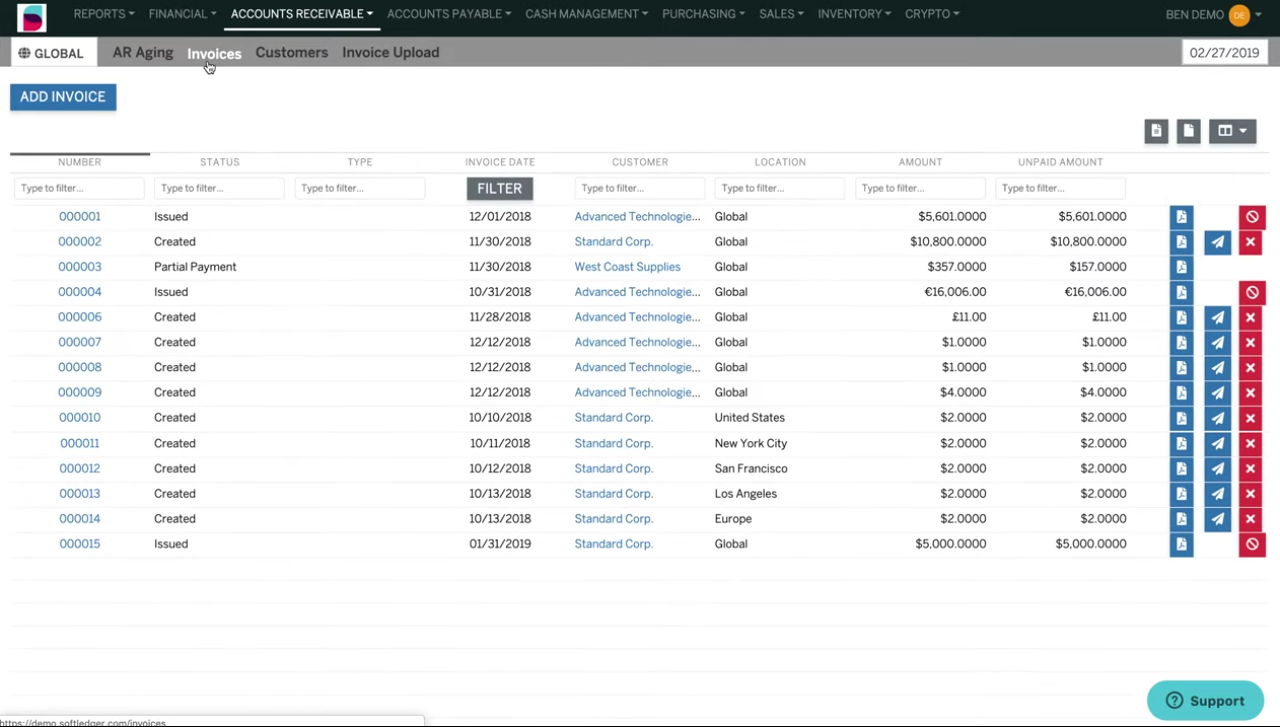Focus the Number column filter field
The height and width of the screenshot is (727, 1280).
click(79, 188)
